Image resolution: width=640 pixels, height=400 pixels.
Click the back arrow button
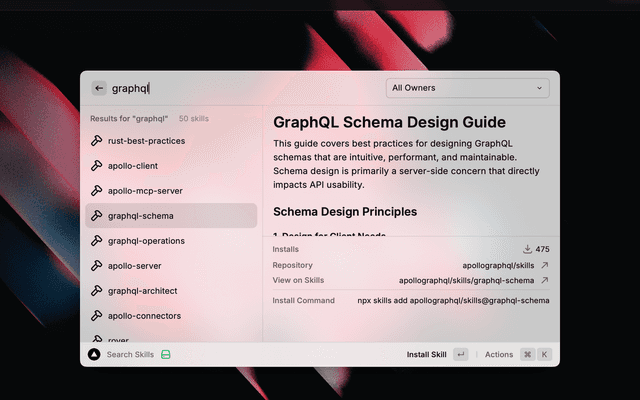click(99, 88)
